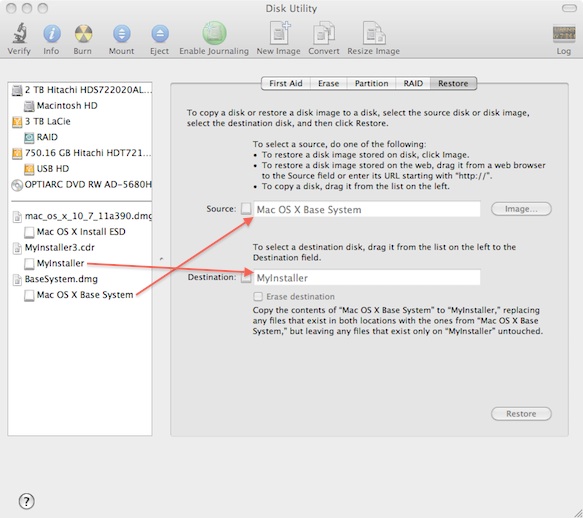Toggle Erase destination checkbox
Viewport: 583px width, 518px height.
pos(257,296)
